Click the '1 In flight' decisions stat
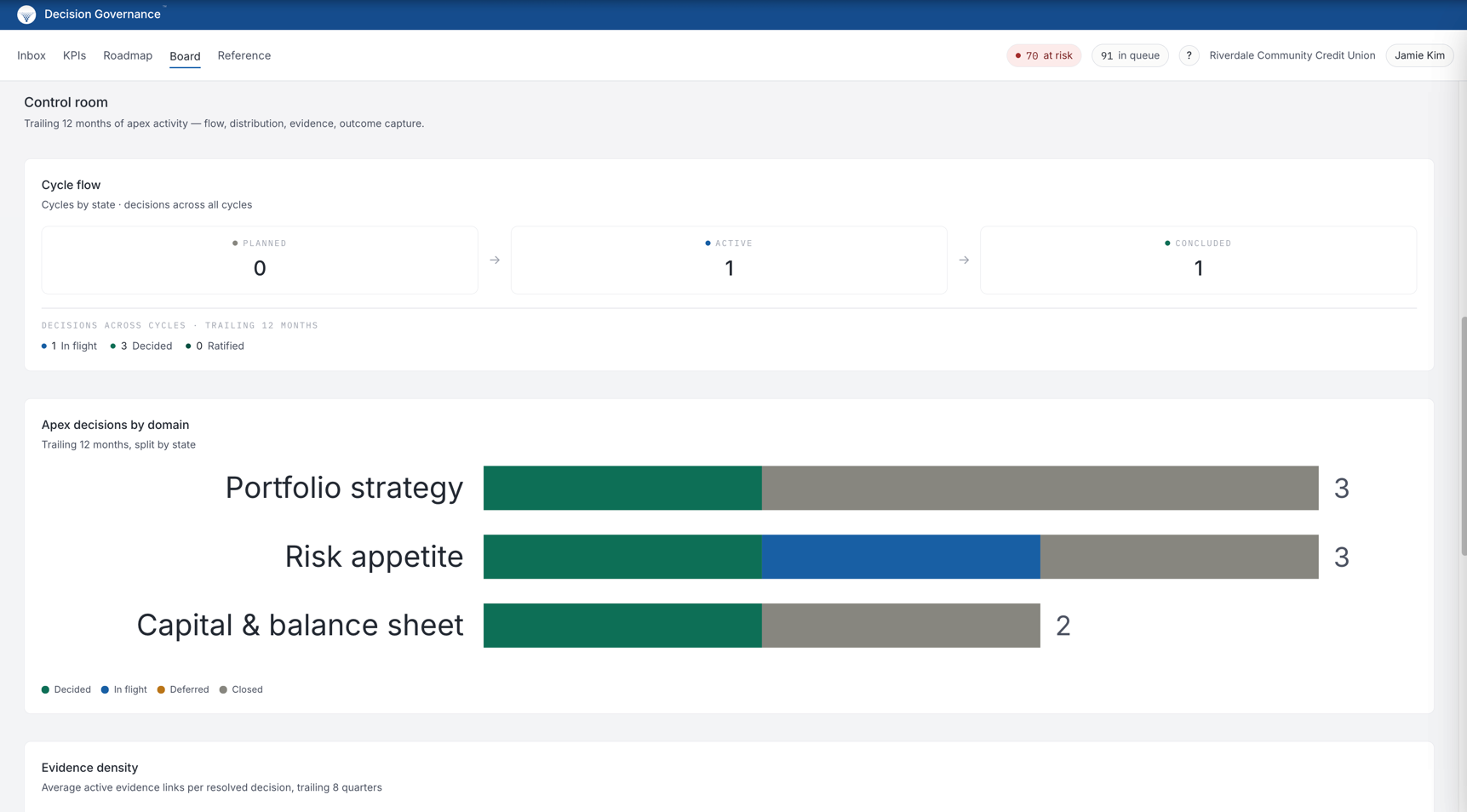This screenshot has width=1467, height=812. point(69,346)
